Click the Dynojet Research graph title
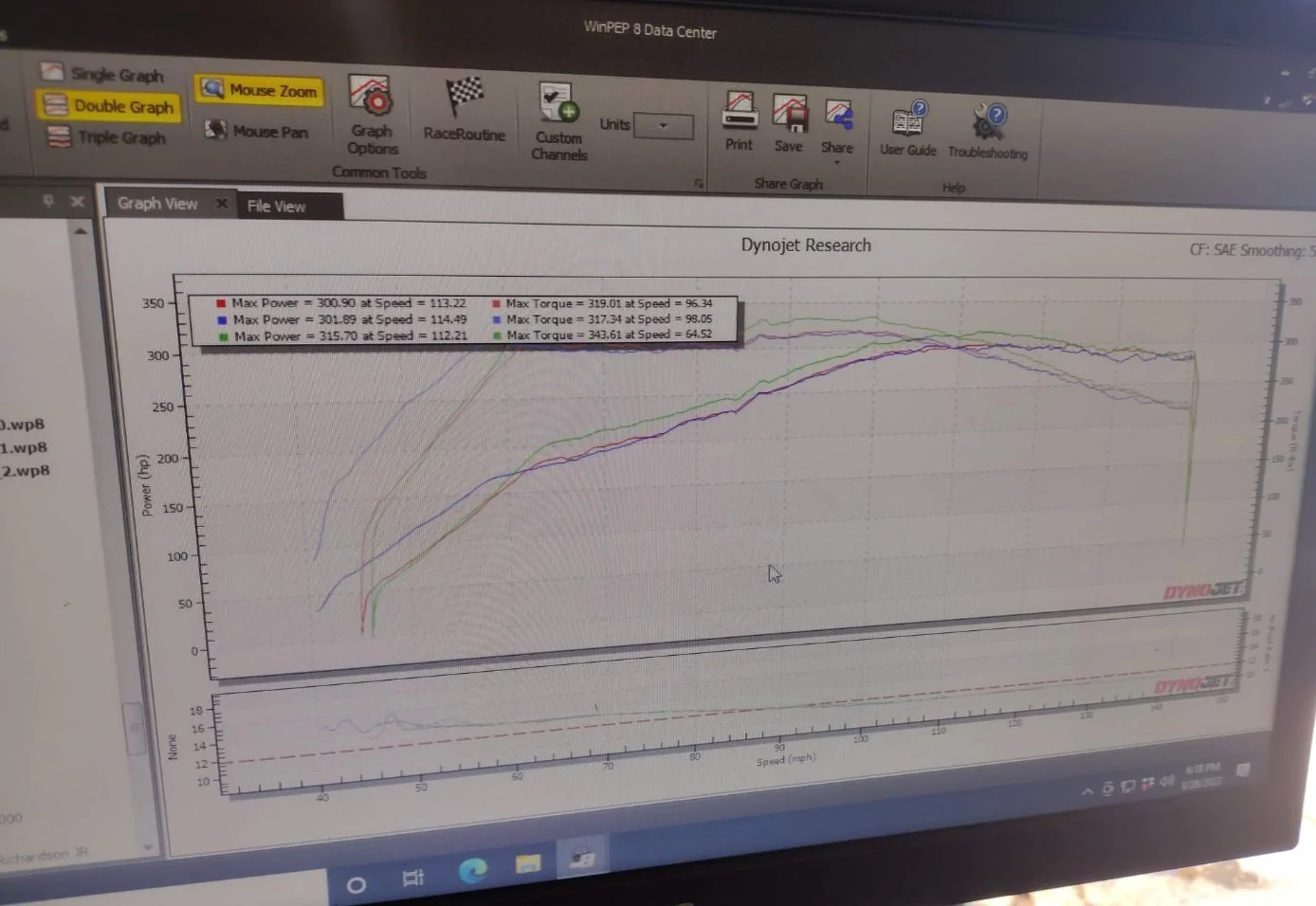The height and width of the screenshot is (906, 1316). pos(806,245)
